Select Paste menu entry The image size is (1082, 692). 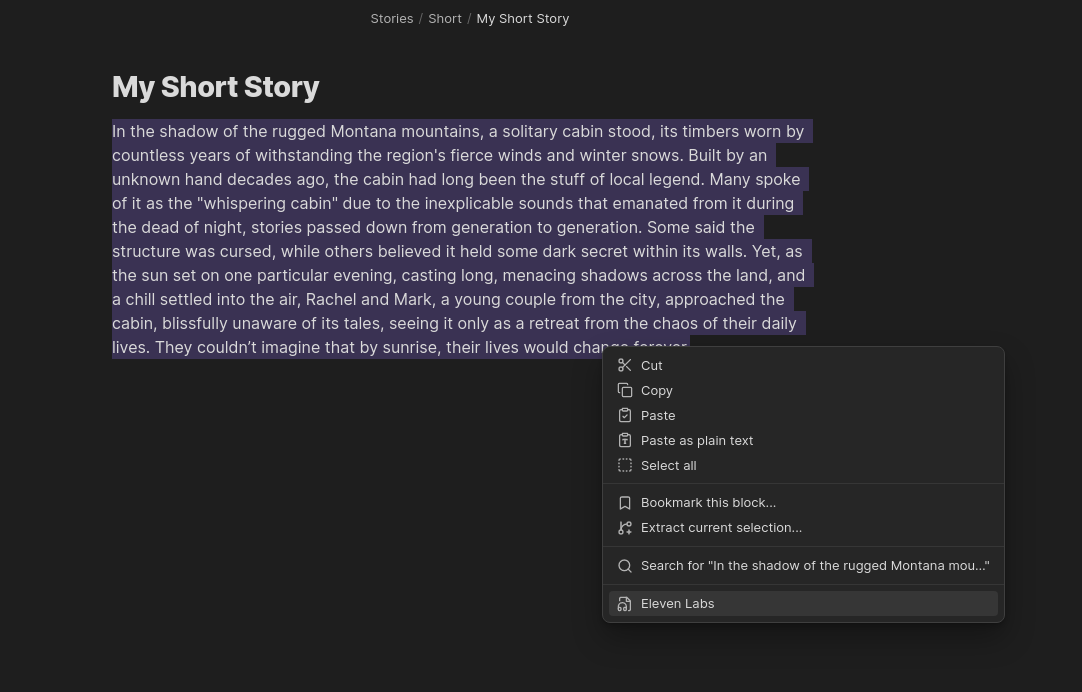[x=803, y=415]
